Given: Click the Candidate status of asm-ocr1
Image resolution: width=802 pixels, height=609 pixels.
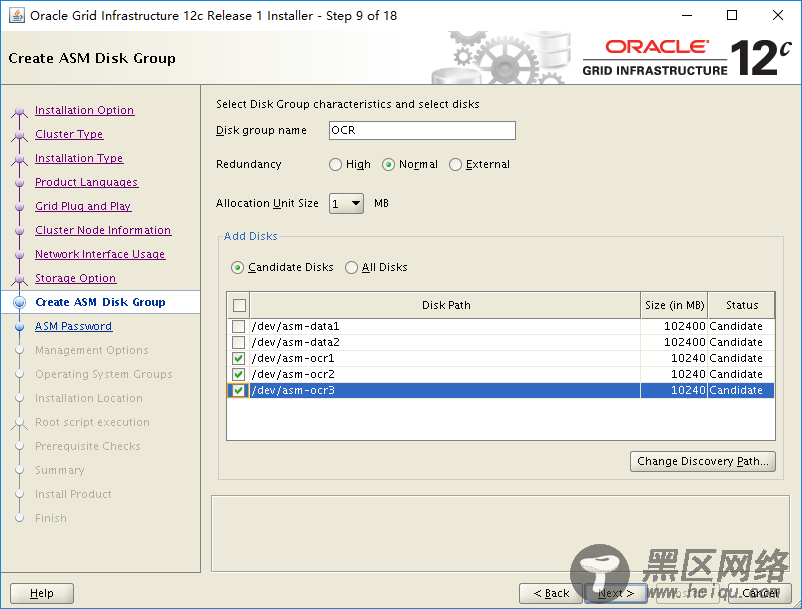Looking at the screenshot, I should pos(736,358).
